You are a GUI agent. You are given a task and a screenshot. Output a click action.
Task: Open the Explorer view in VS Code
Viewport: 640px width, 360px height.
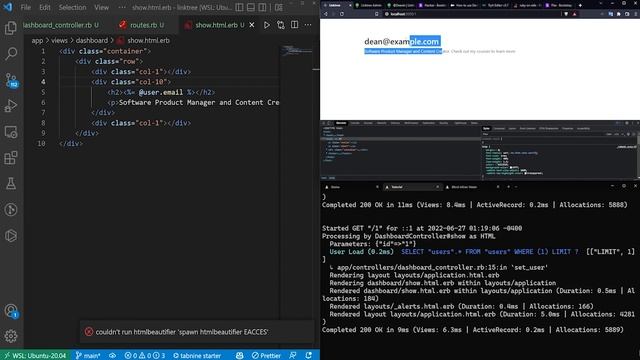click(11, 28)
